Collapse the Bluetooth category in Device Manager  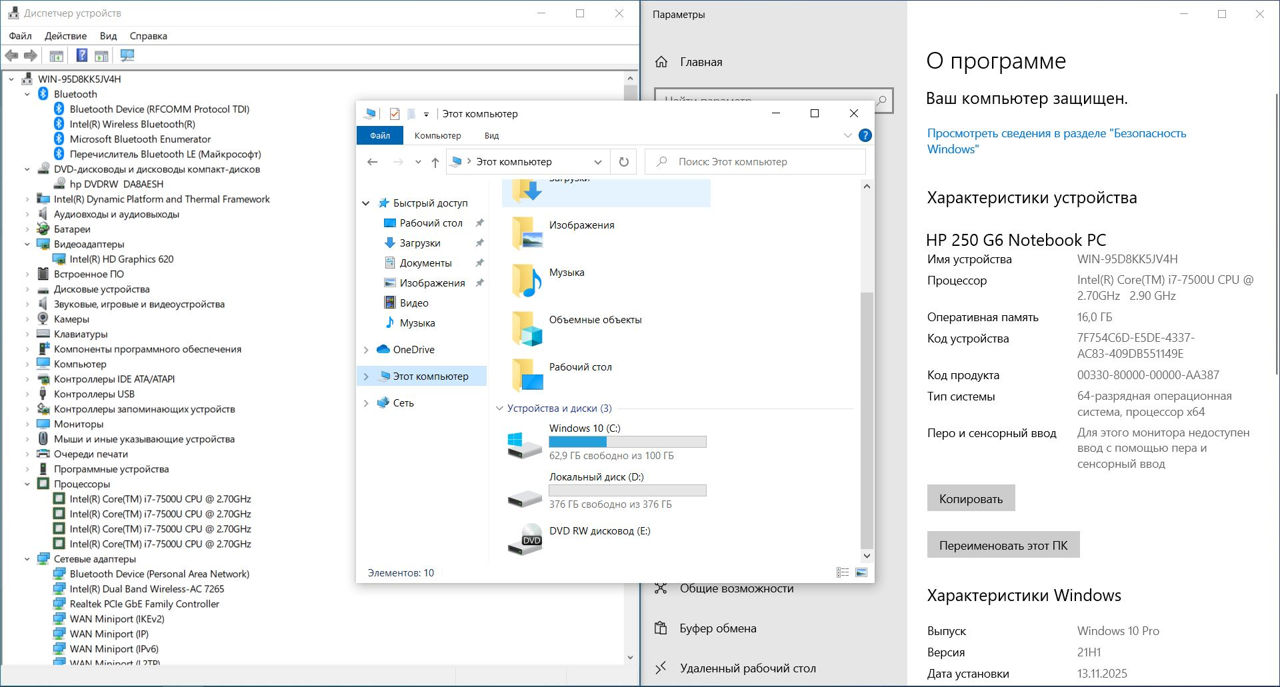point(27,94)
